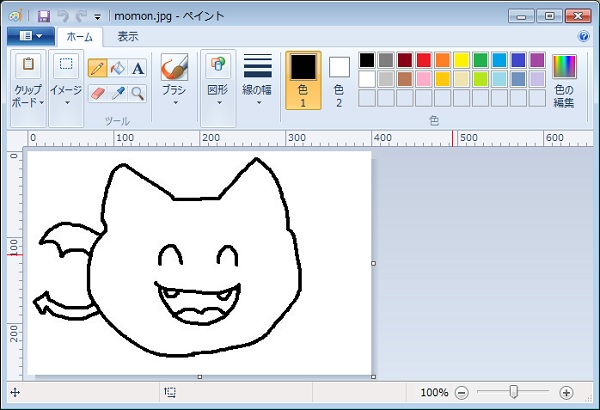
Task: Pick the brown color swatch
Action: 405,79
